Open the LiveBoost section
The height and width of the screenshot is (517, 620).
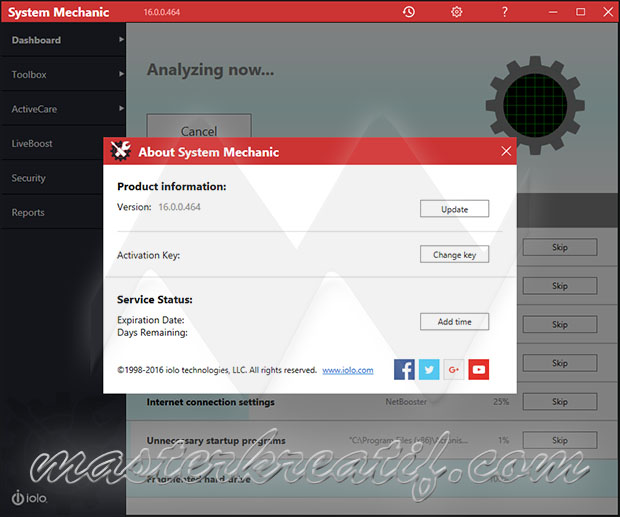click(x=52, y=143)
